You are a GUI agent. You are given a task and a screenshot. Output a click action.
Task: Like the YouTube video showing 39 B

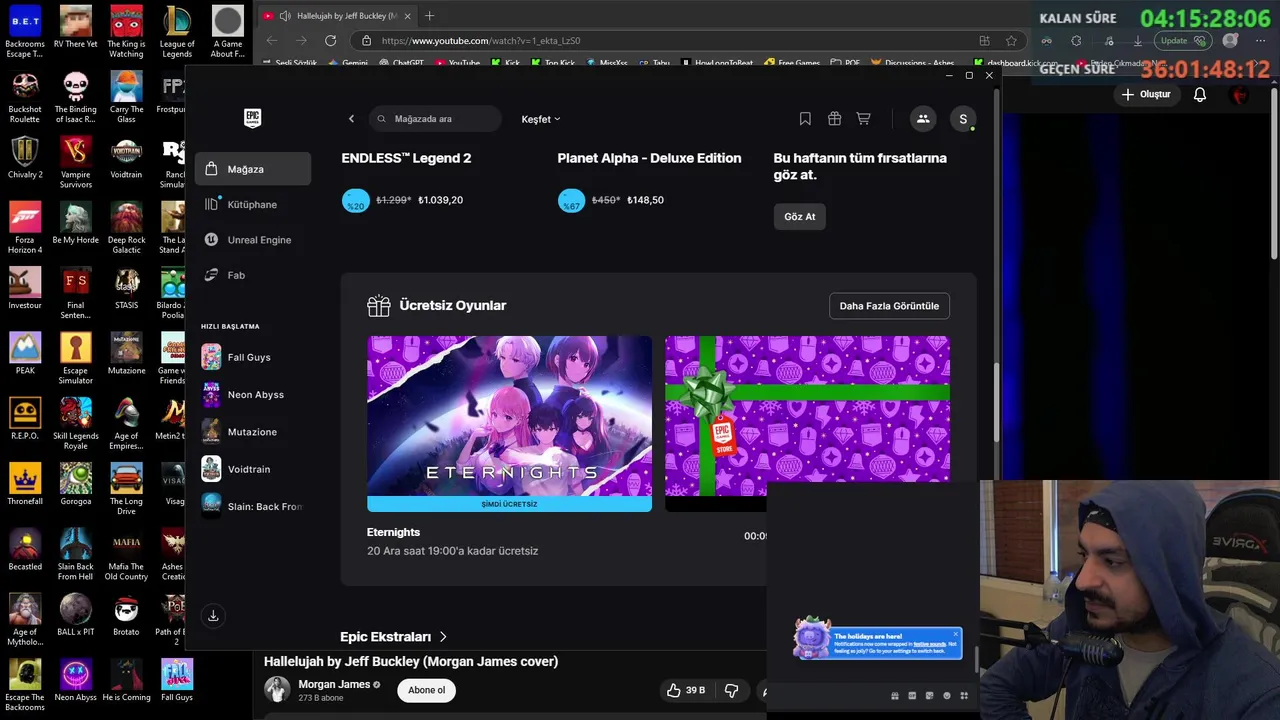(x=686, y=690)
